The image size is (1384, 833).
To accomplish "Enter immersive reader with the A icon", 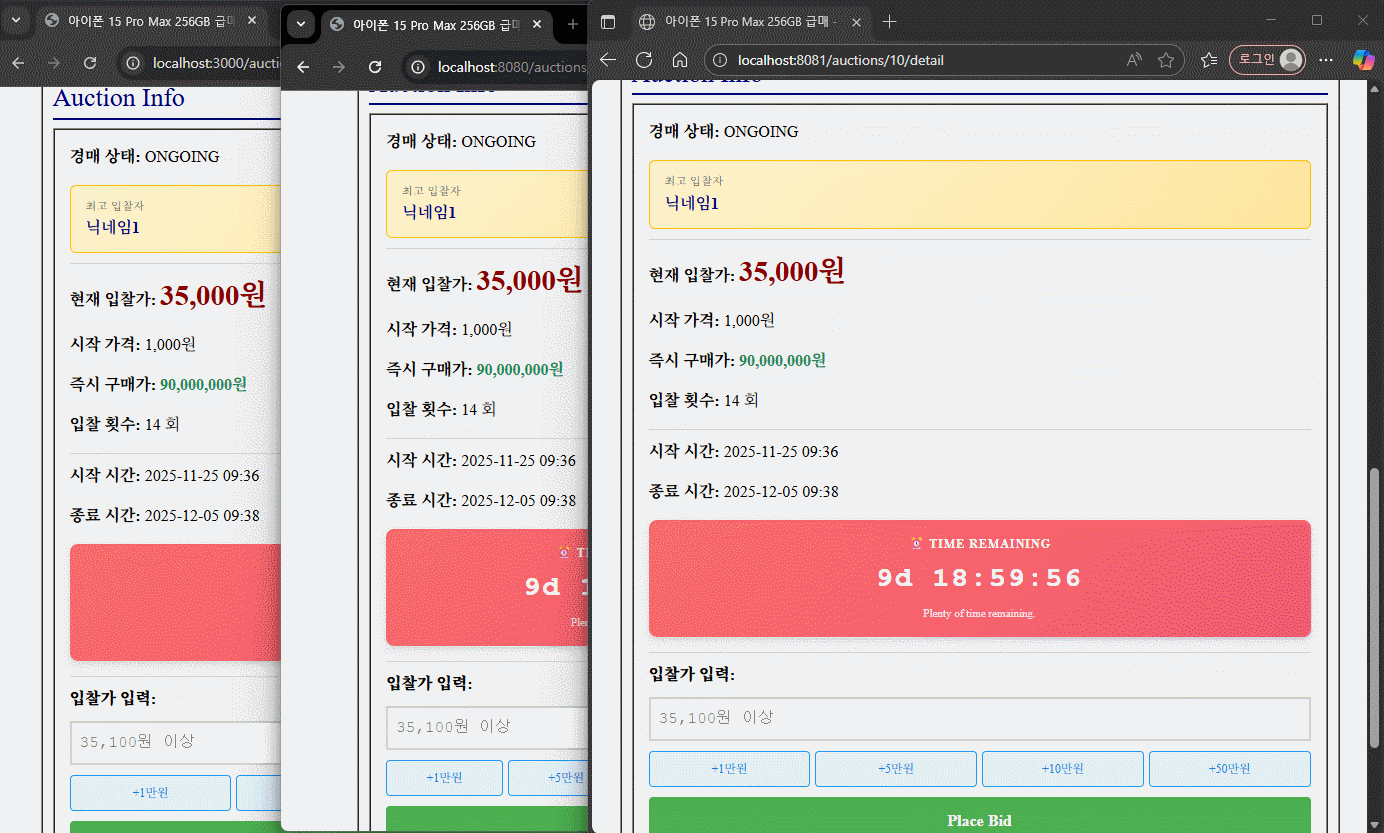I will (x=1133, y=59).
